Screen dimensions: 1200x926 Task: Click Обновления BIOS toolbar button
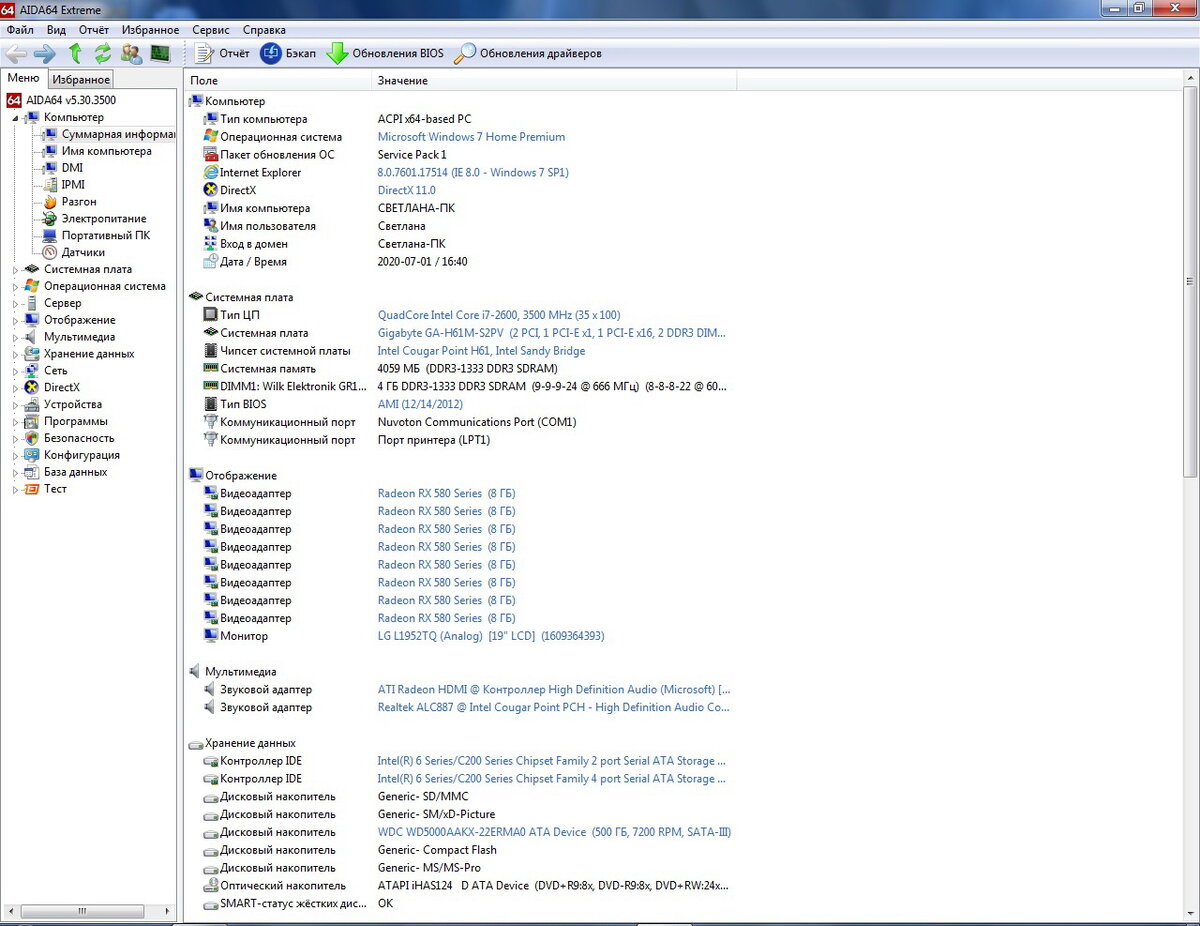tap(385, 53)
